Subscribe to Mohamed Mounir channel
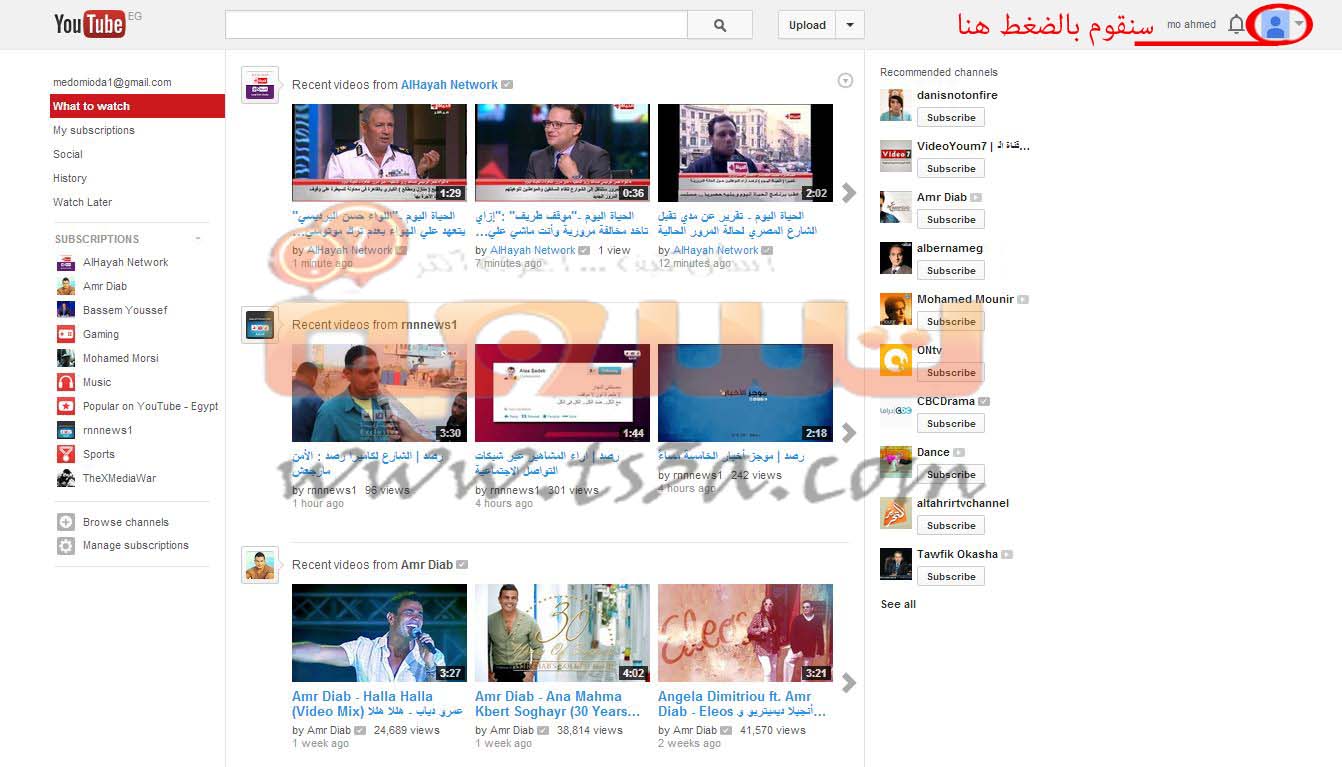1342x767 pixels. (951, 321)
